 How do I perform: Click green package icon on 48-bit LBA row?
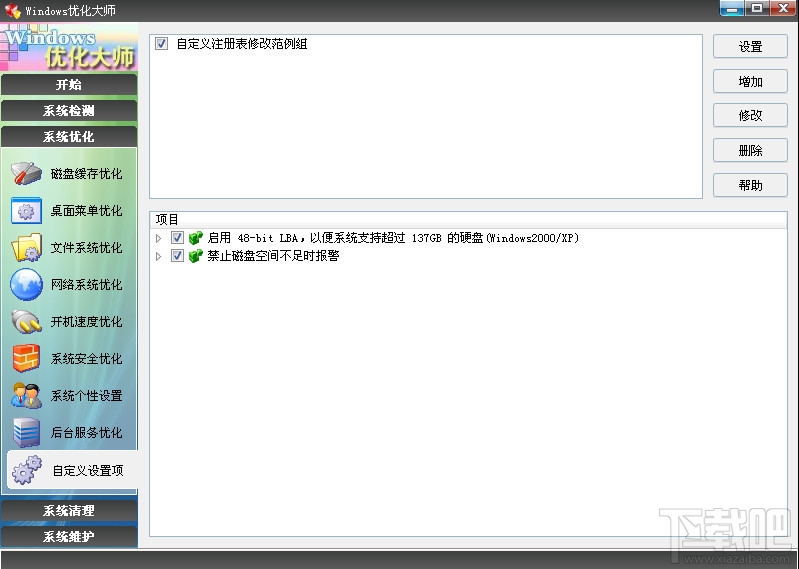196,238
